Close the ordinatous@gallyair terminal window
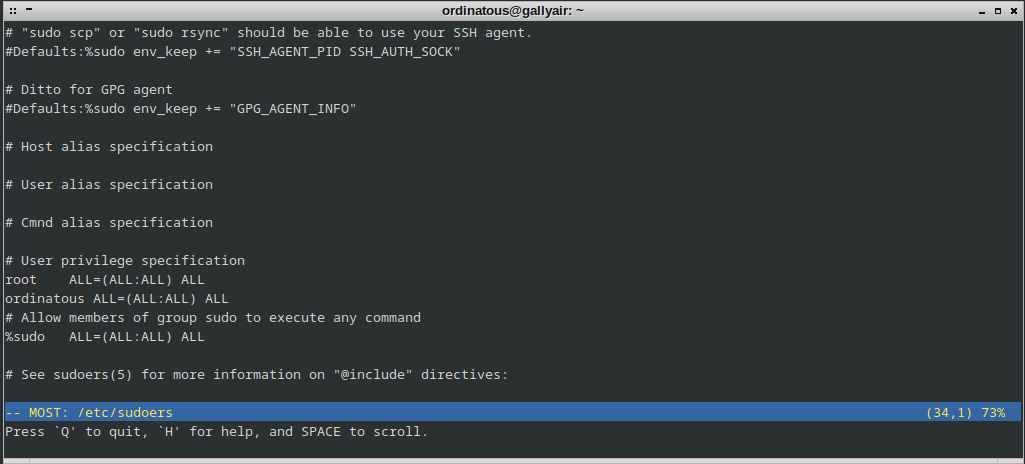Screen dimensions: 1025x464 click(x=1014, y=10)
